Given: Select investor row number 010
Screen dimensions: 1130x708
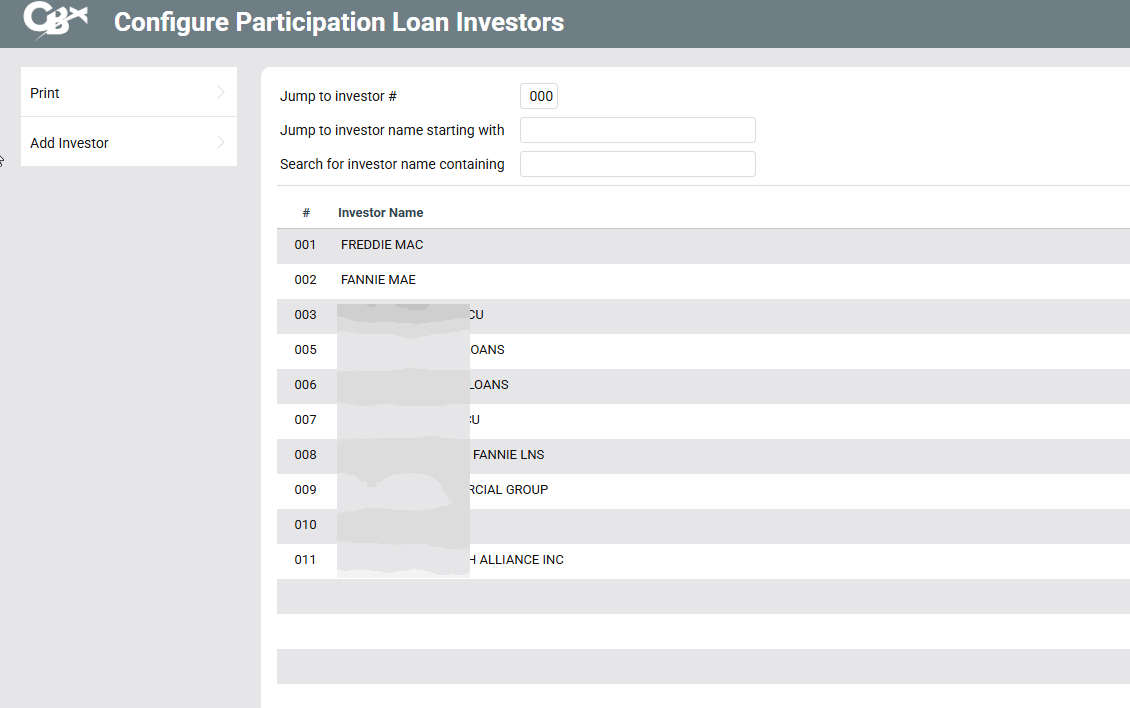Looking at the screenshot, I should (305, 525).
